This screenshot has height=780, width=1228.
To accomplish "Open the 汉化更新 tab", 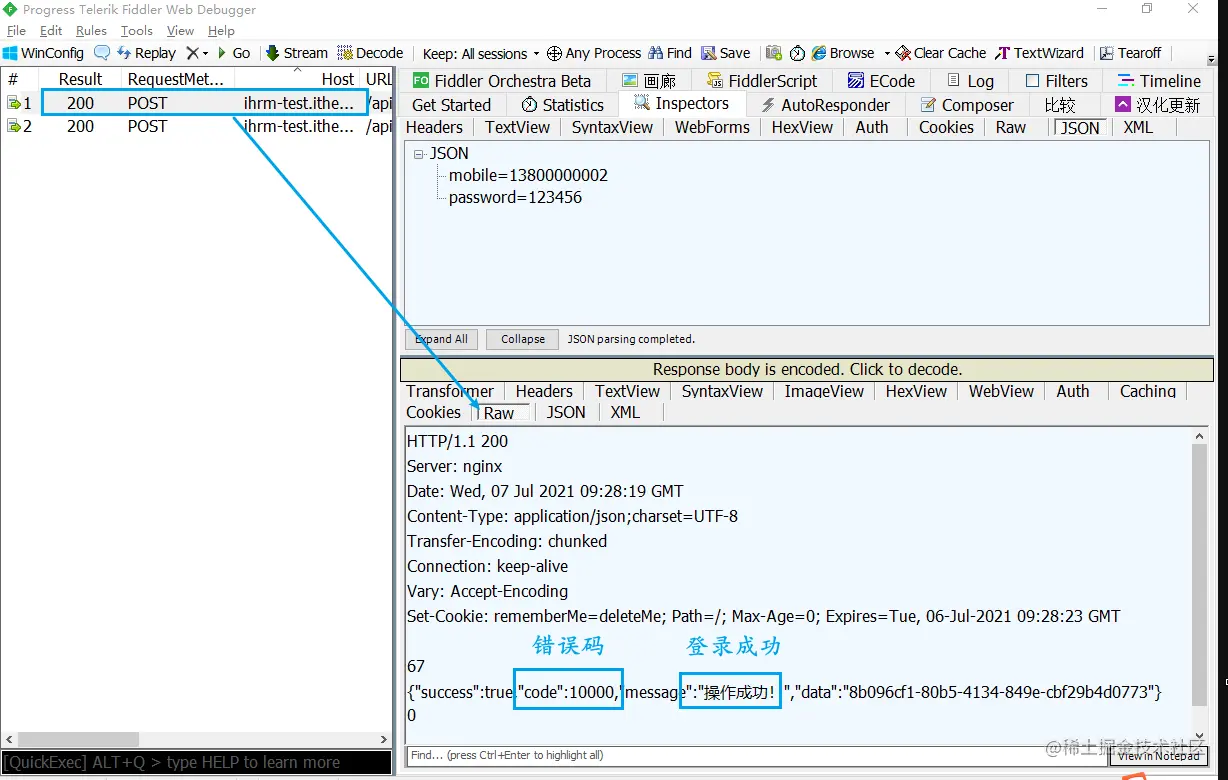I will (x=1158, y=105).
